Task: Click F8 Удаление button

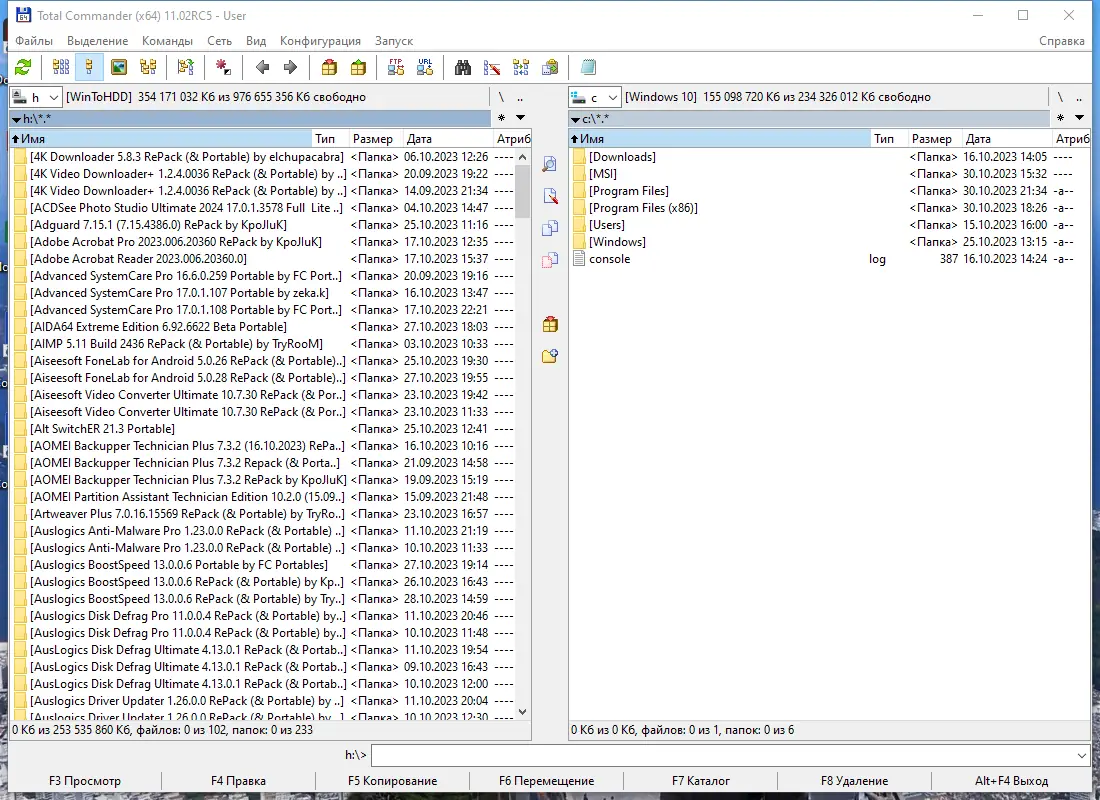Action: pos(854,780)
